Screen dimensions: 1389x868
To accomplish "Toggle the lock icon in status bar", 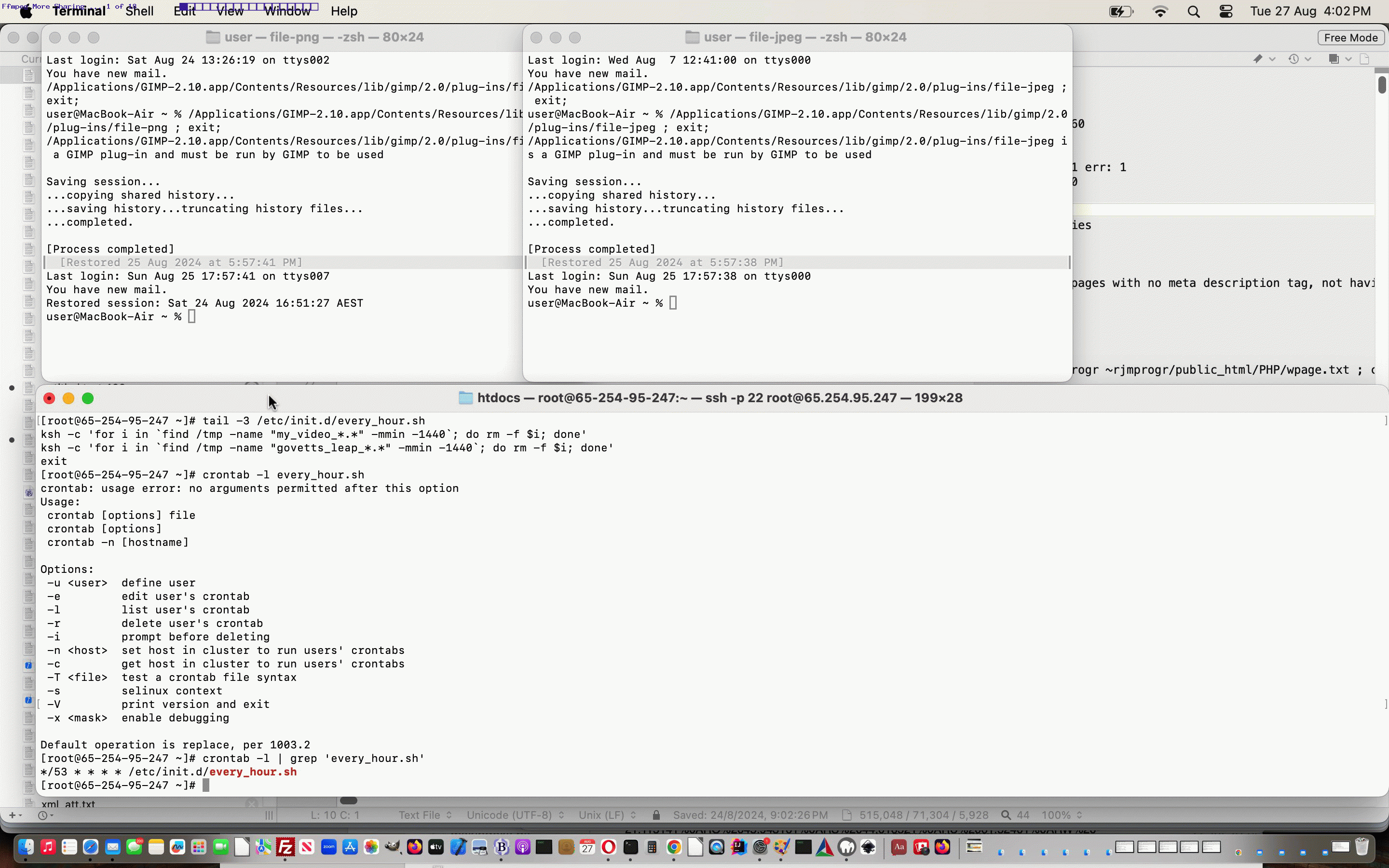I will click(656, 815).
